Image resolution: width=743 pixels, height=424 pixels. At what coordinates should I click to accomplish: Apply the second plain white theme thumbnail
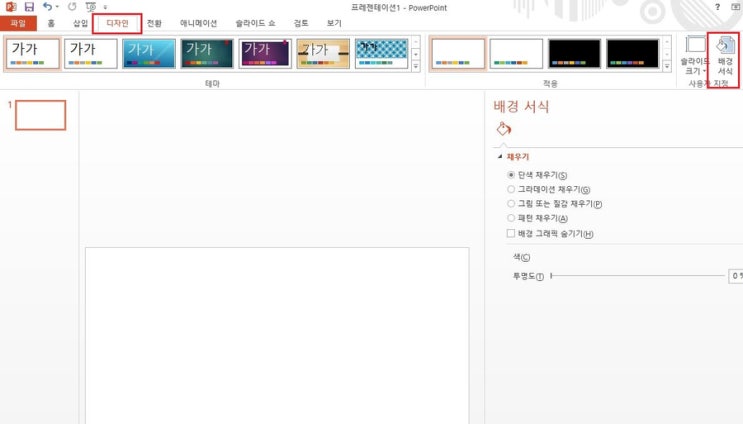[91, 54]
